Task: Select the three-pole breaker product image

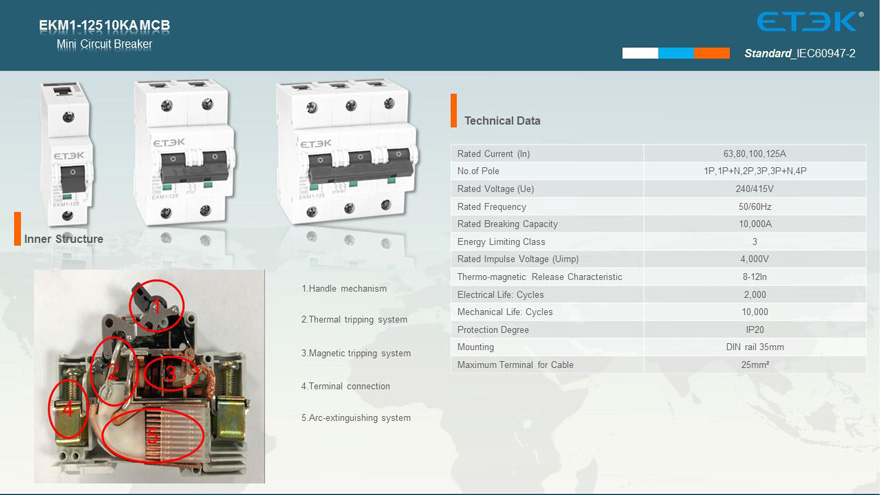Action: 347,150
